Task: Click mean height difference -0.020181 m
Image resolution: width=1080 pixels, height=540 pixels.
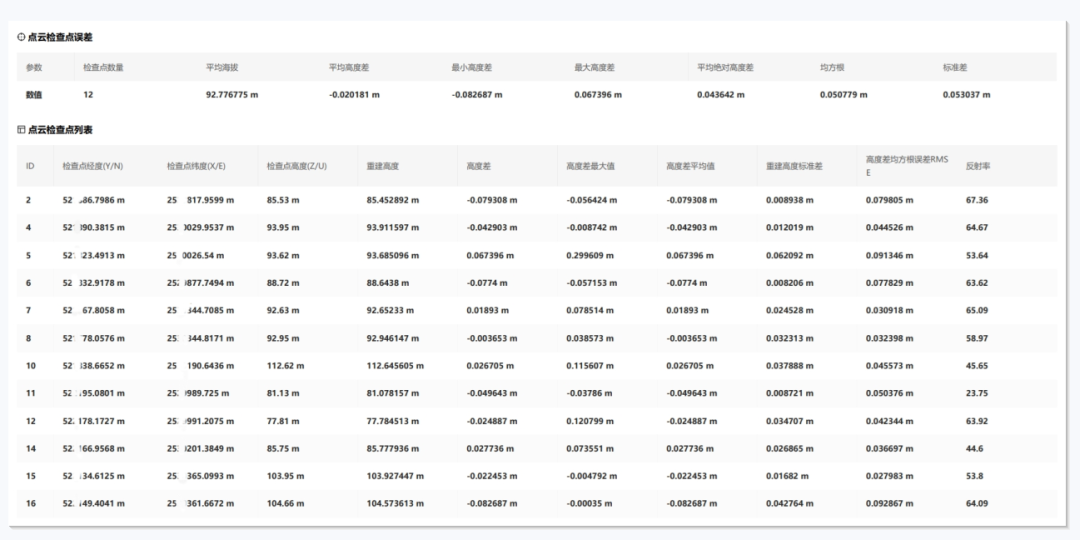Action: [354, 95]
